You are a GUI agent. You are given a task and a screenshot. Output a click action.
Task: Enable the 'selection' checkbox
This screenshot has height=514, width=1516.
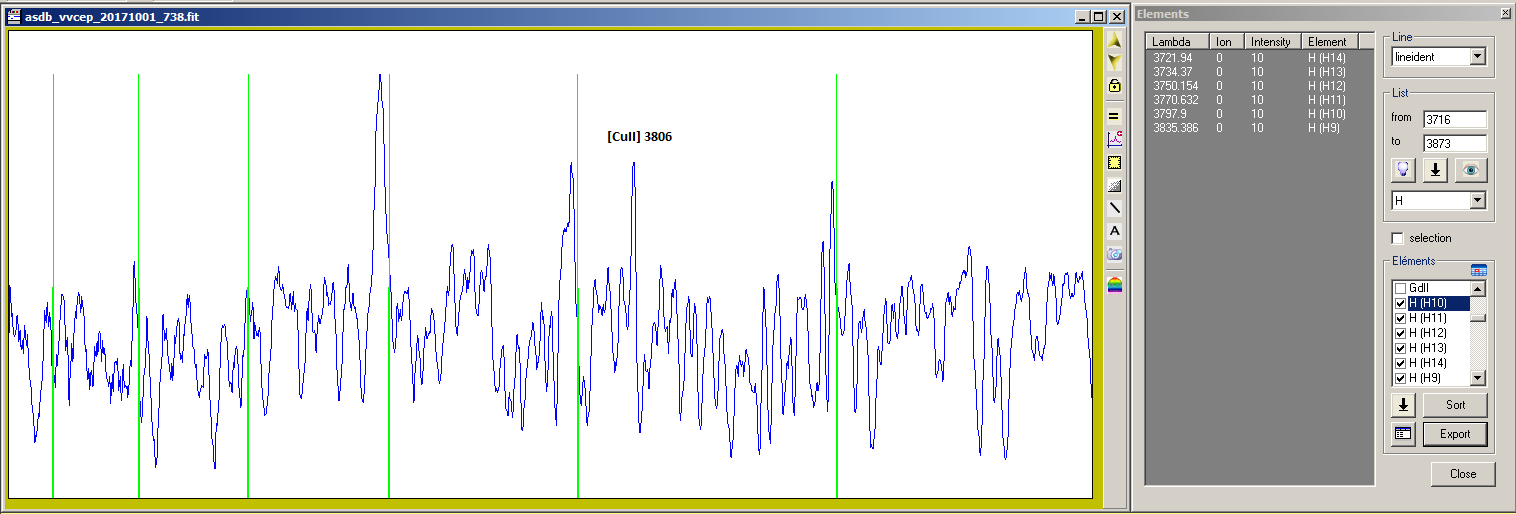1398,238
